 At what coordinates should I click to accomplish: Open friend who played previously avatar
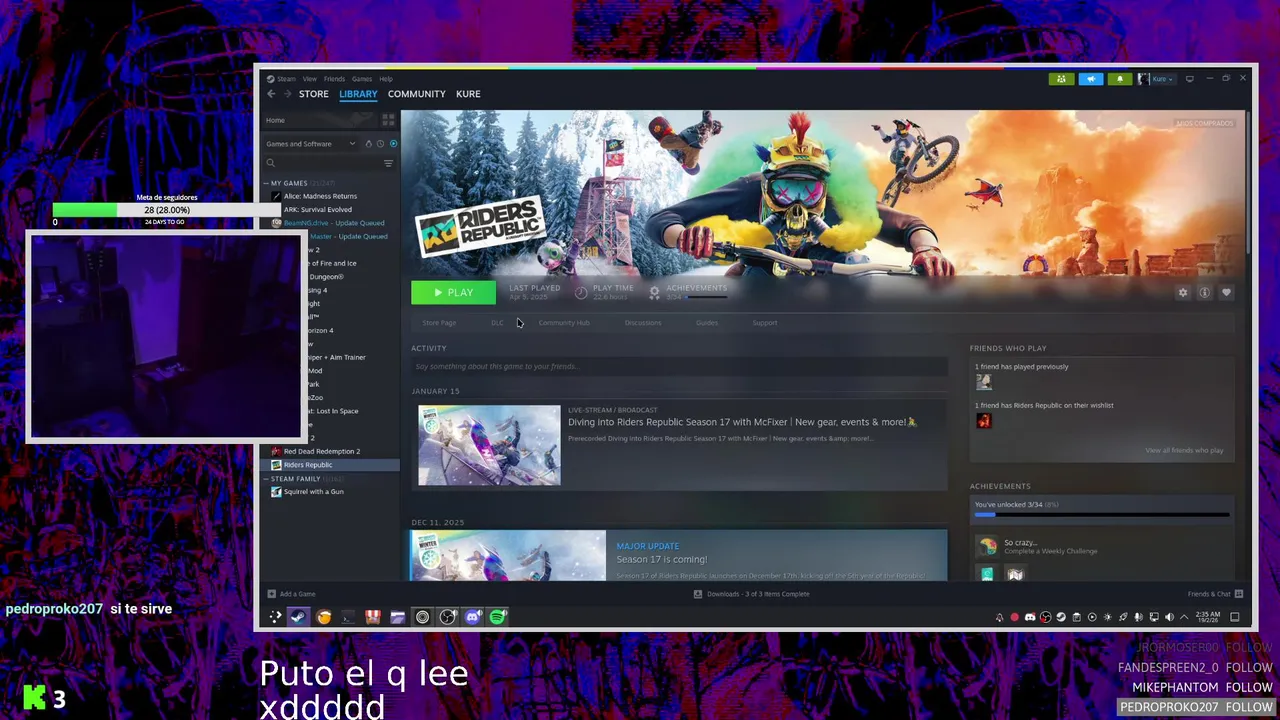point(984,382)
